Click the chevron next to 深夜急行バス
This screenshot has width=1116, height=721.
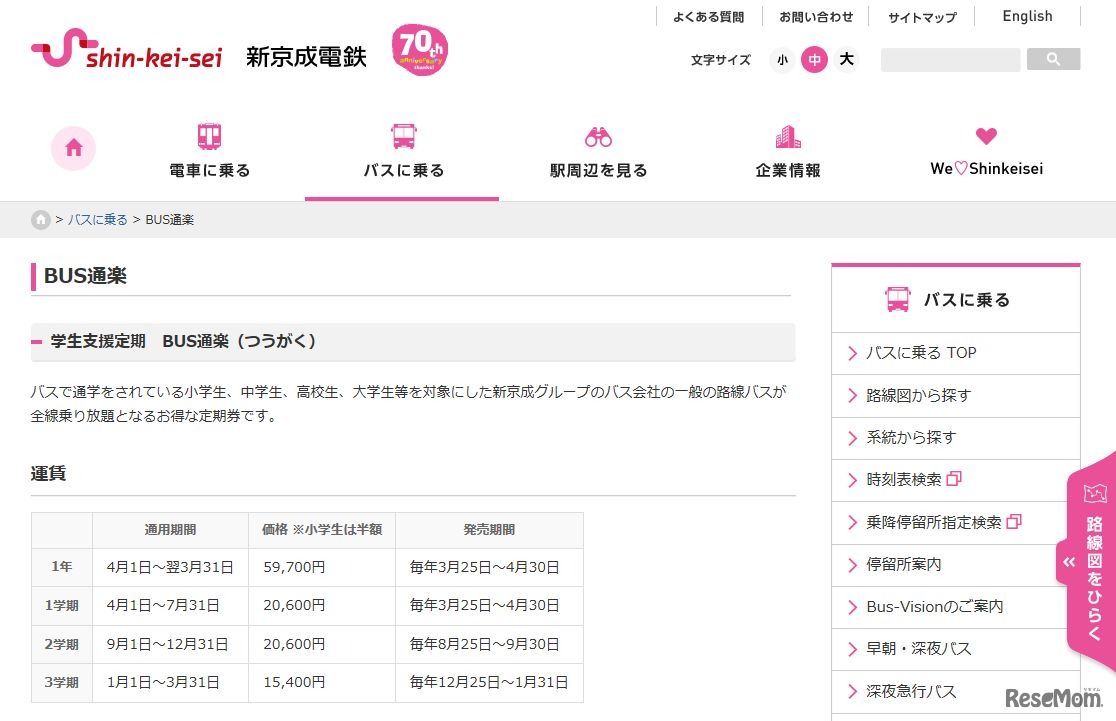tap(853, 691)
